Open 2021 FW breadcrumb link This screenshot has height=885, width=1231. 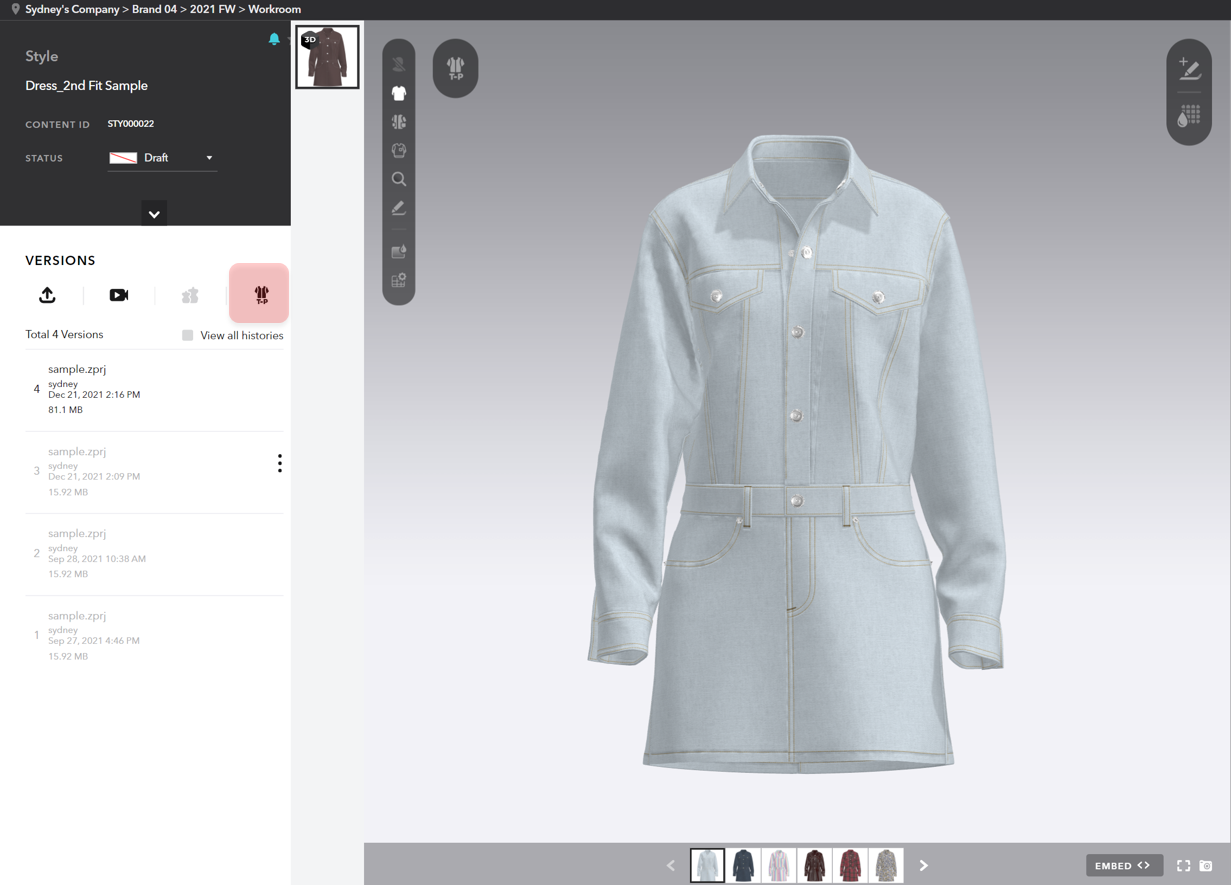[213, 9]
